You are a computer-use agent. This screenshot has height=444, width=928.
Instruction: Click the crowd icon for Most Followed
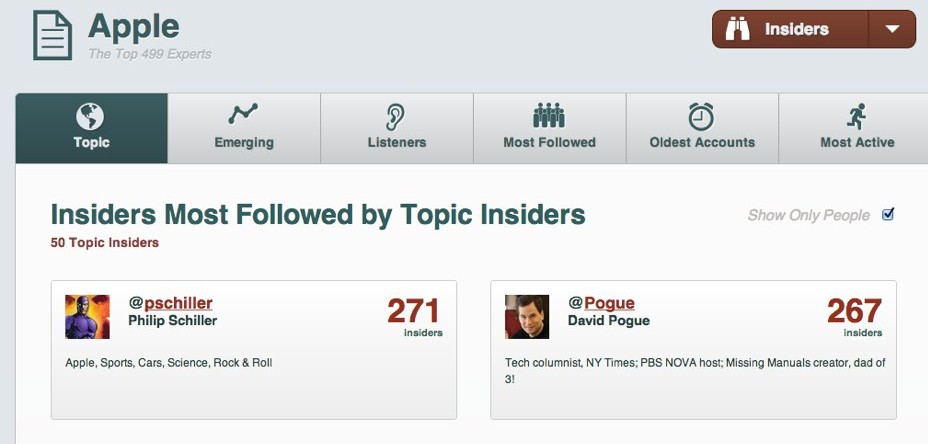(x=549, y=115)
